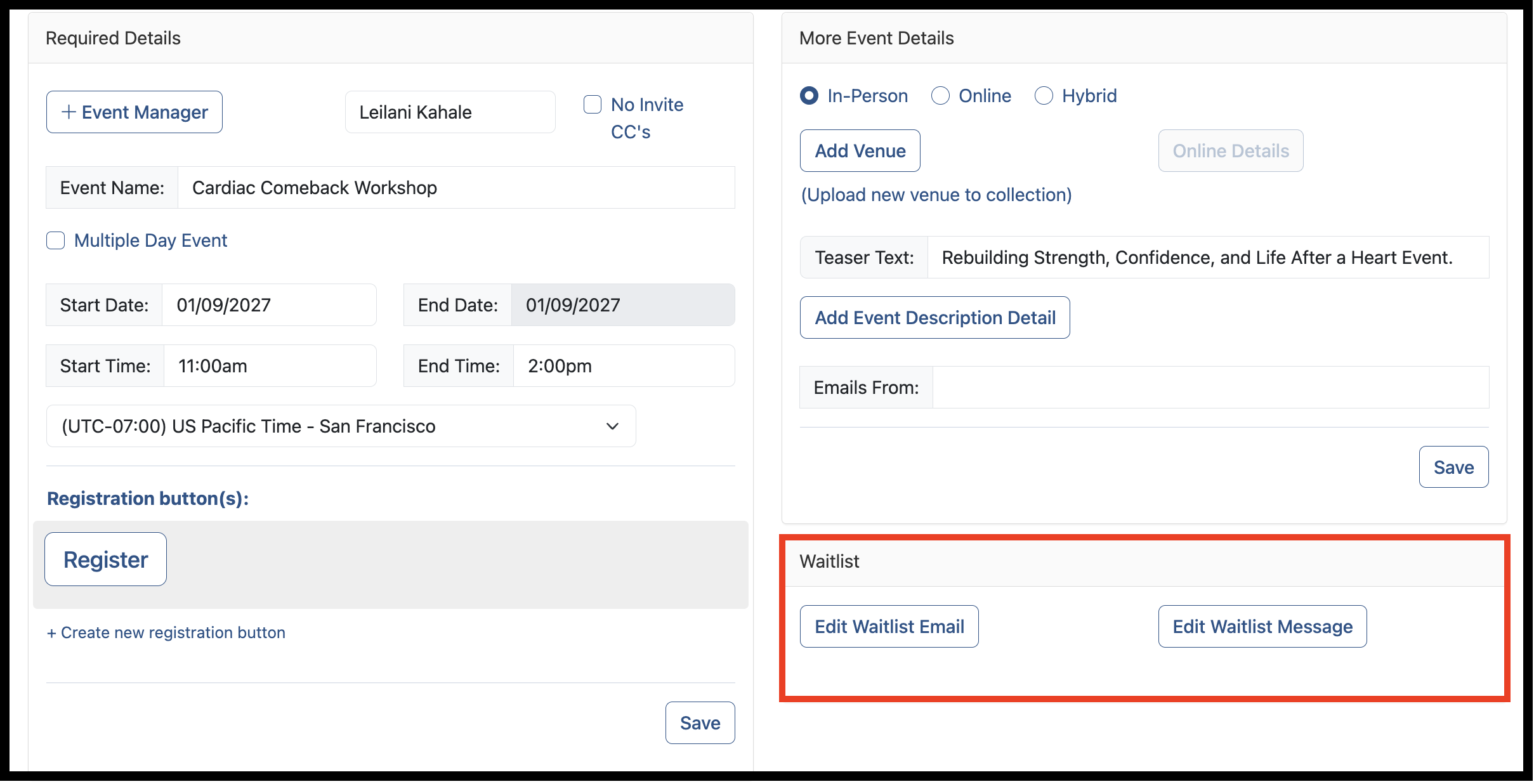Open Edit Waitlist Message
The image size is (1534, 784).
[x=1262, y=627]
